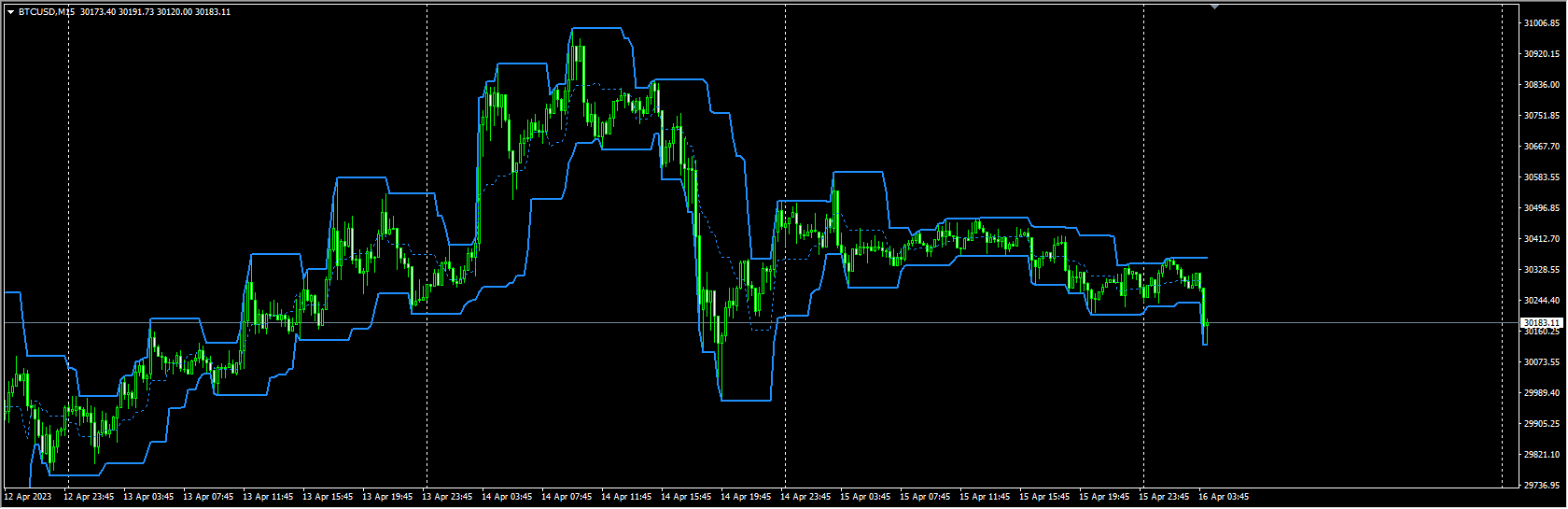The image size is (1568, 509).
Task: Click the 13 Apr 07:45 time label
Action: point(208,497)
